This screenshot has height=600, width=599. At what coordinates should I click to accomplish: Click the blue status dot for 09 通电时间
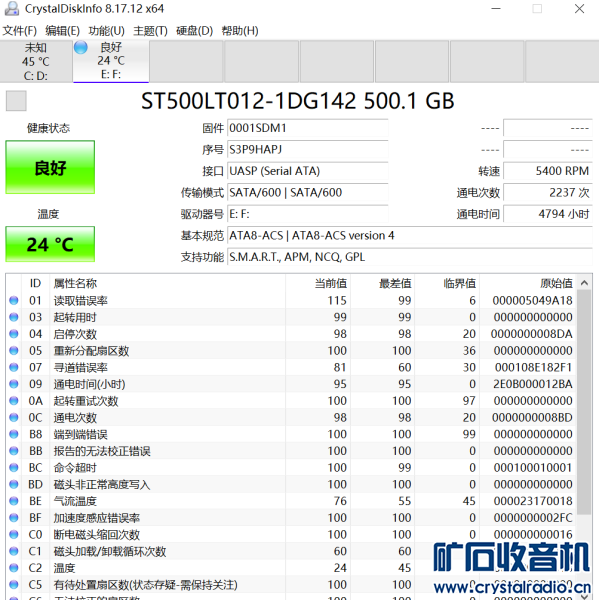[x=14, y=384]
